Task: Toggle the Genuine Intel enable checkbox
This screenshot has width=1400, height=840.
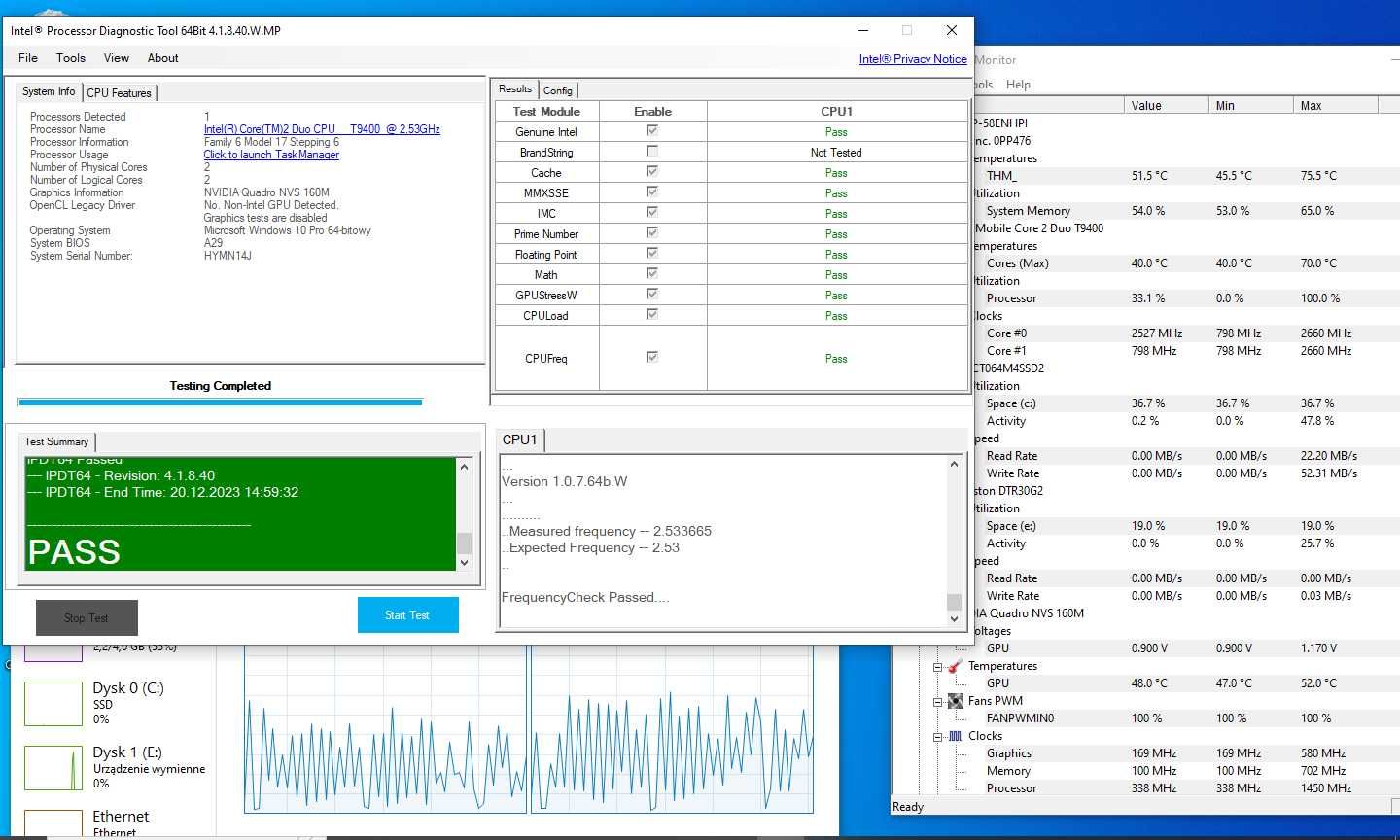Action: point(652,130)
